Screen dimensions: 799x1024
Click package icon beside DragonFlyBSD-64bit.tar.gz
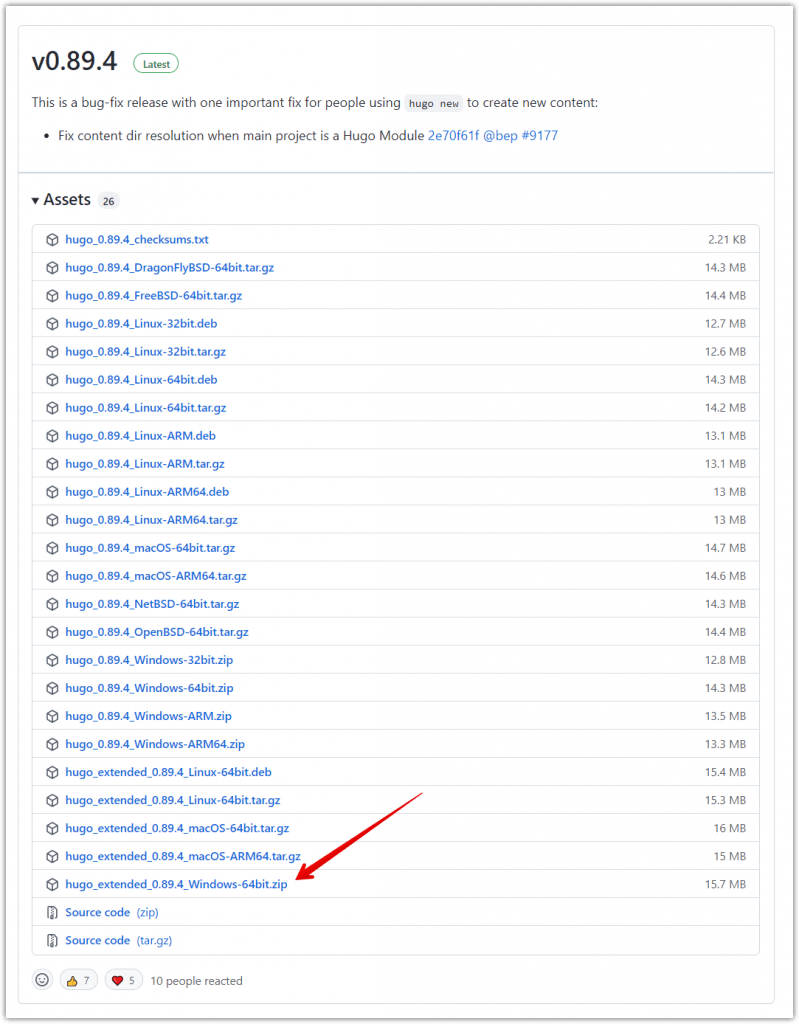(x=52, y=268)
